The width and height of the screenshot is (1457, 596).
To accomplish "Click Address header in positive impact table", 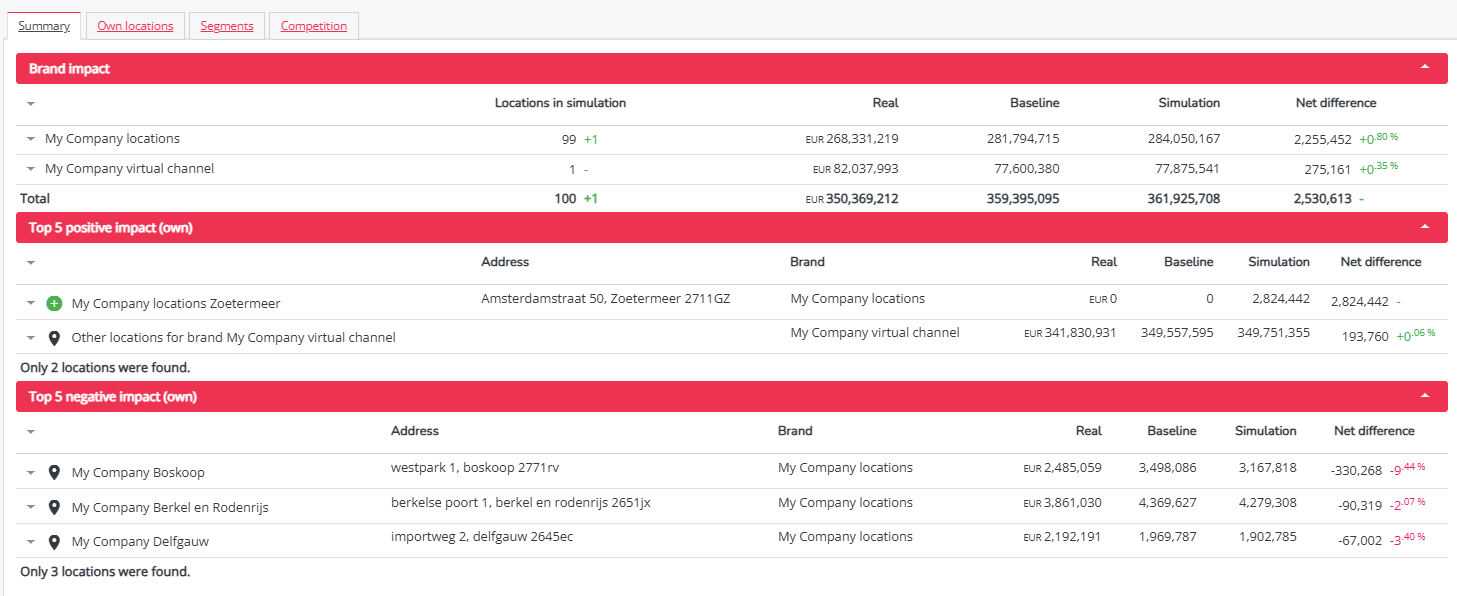I will coord(505,262).
